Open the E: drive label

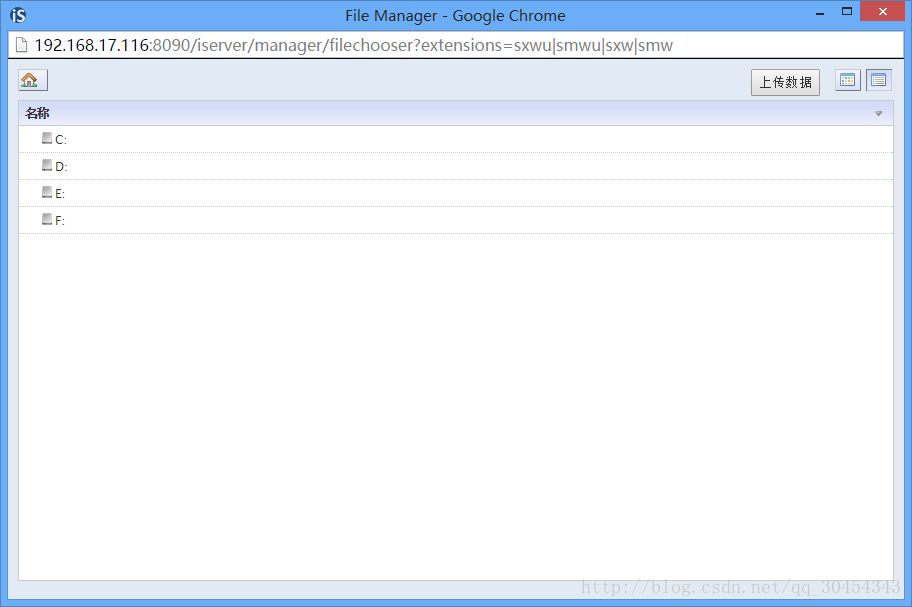point(60,194)
